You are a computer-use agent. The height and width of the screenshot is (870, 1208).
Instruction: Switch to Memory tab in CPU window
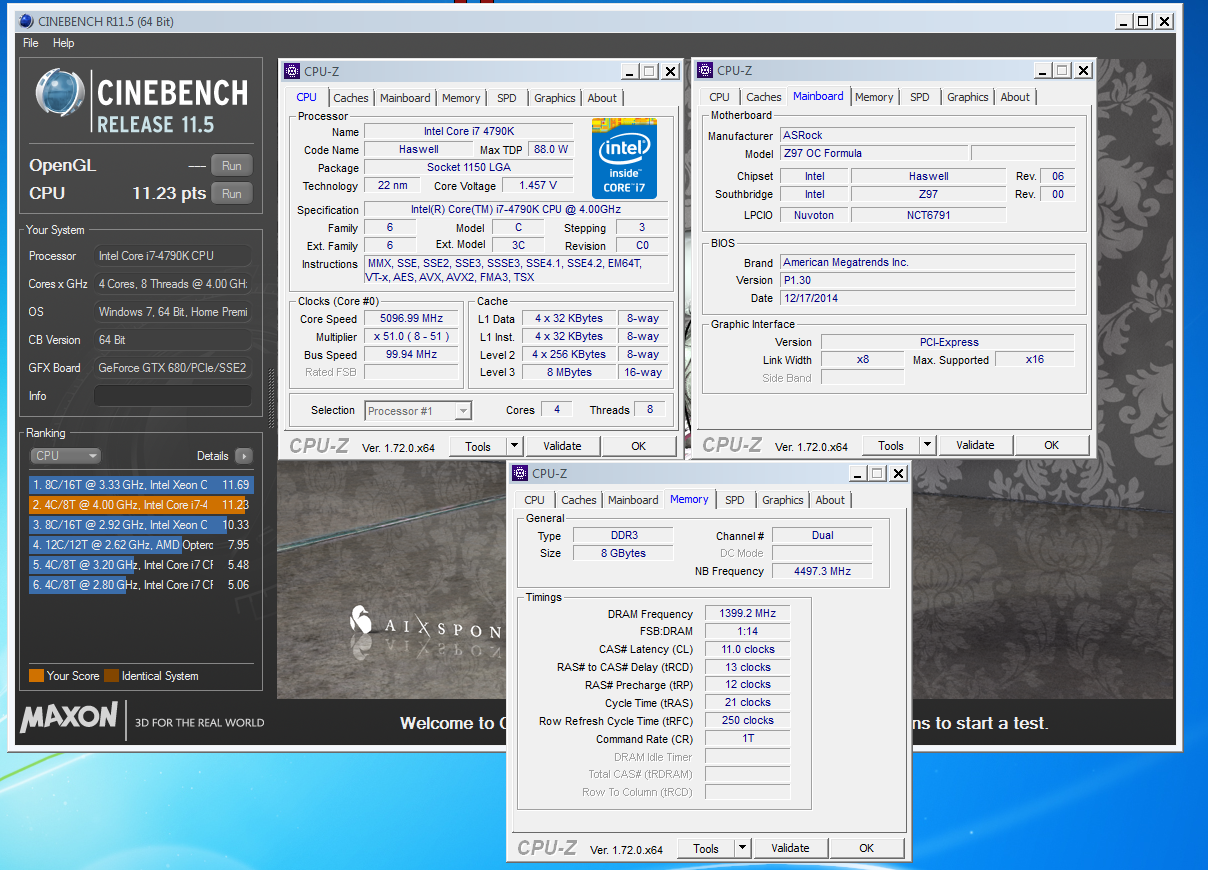click(461, 98)
